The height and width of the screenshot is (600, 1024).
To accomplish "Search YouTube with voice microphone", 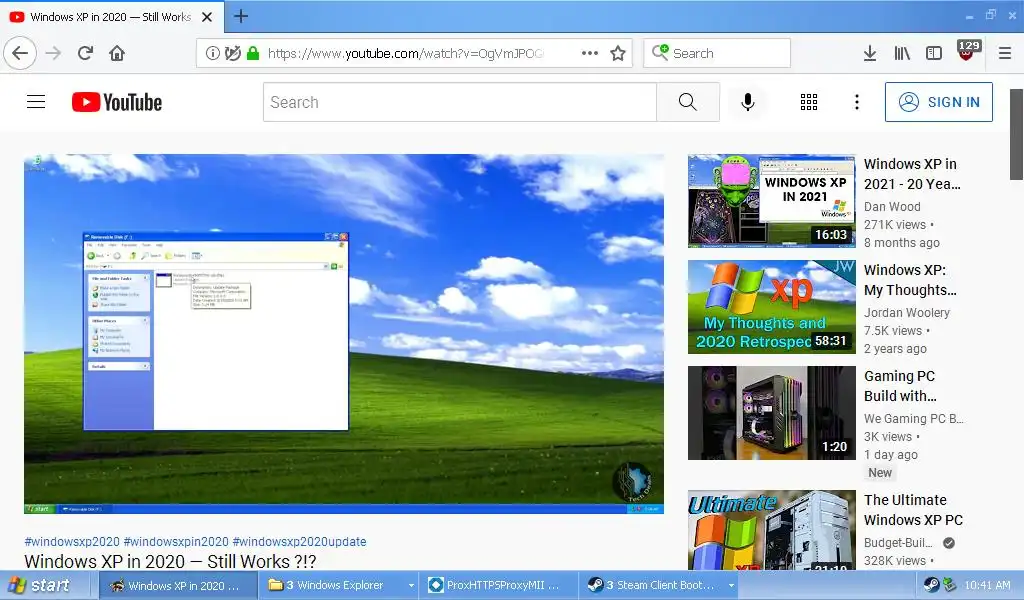I will 748,102.
